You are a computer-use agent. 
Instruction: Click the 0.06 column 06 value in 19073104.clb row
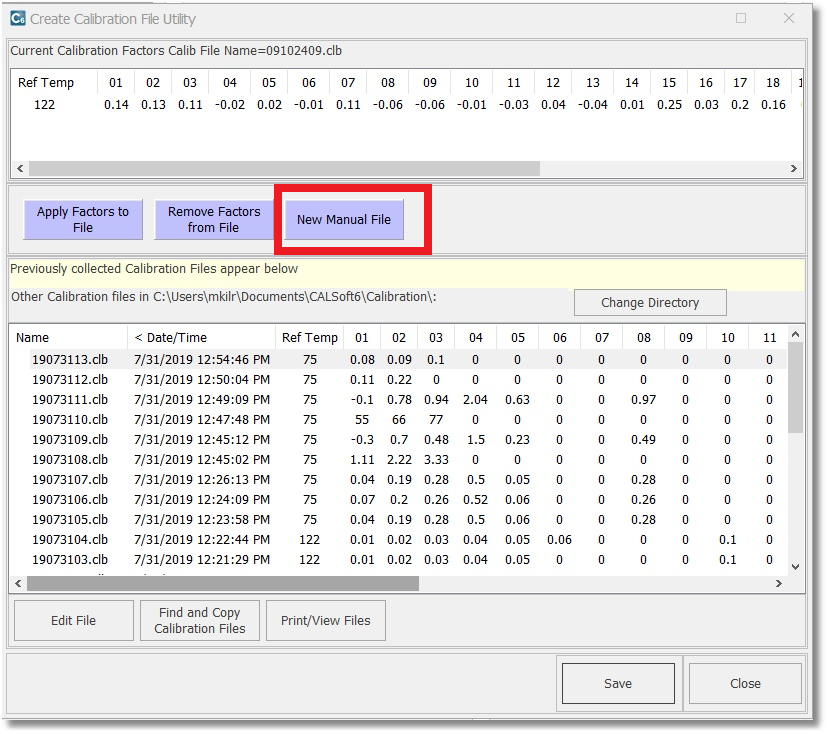click(x=559, y=540)
